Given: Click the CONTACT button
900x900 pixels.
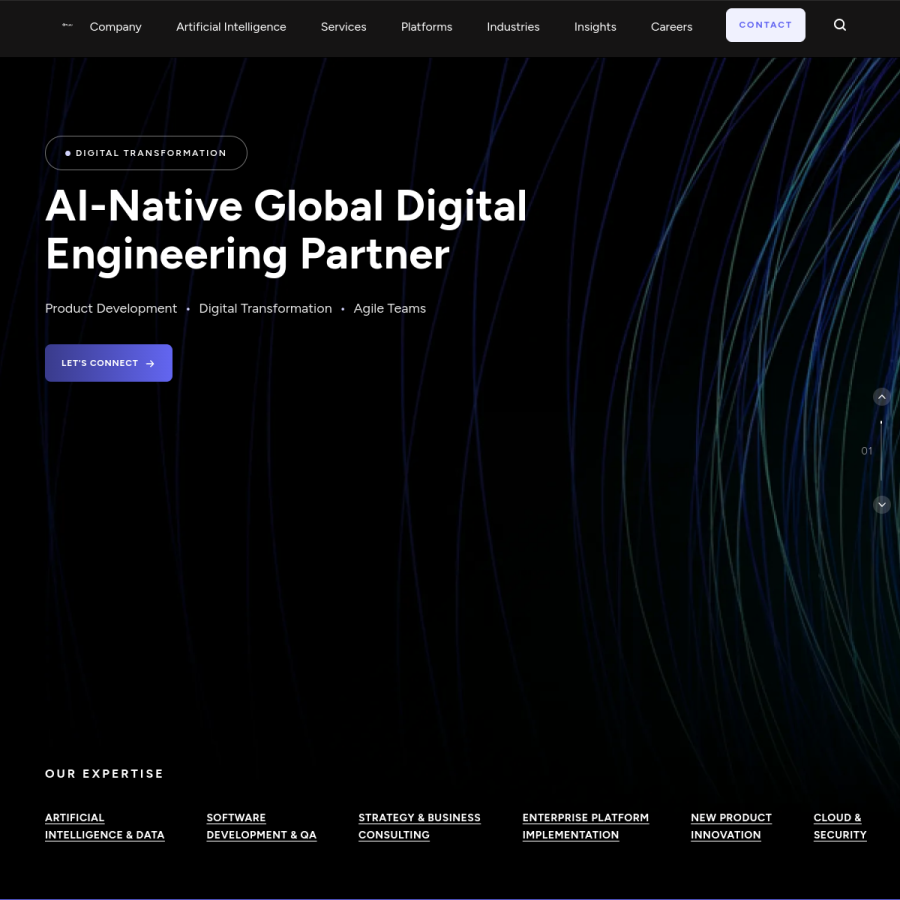Looking at the screenshot, I should tap(765, 25).
